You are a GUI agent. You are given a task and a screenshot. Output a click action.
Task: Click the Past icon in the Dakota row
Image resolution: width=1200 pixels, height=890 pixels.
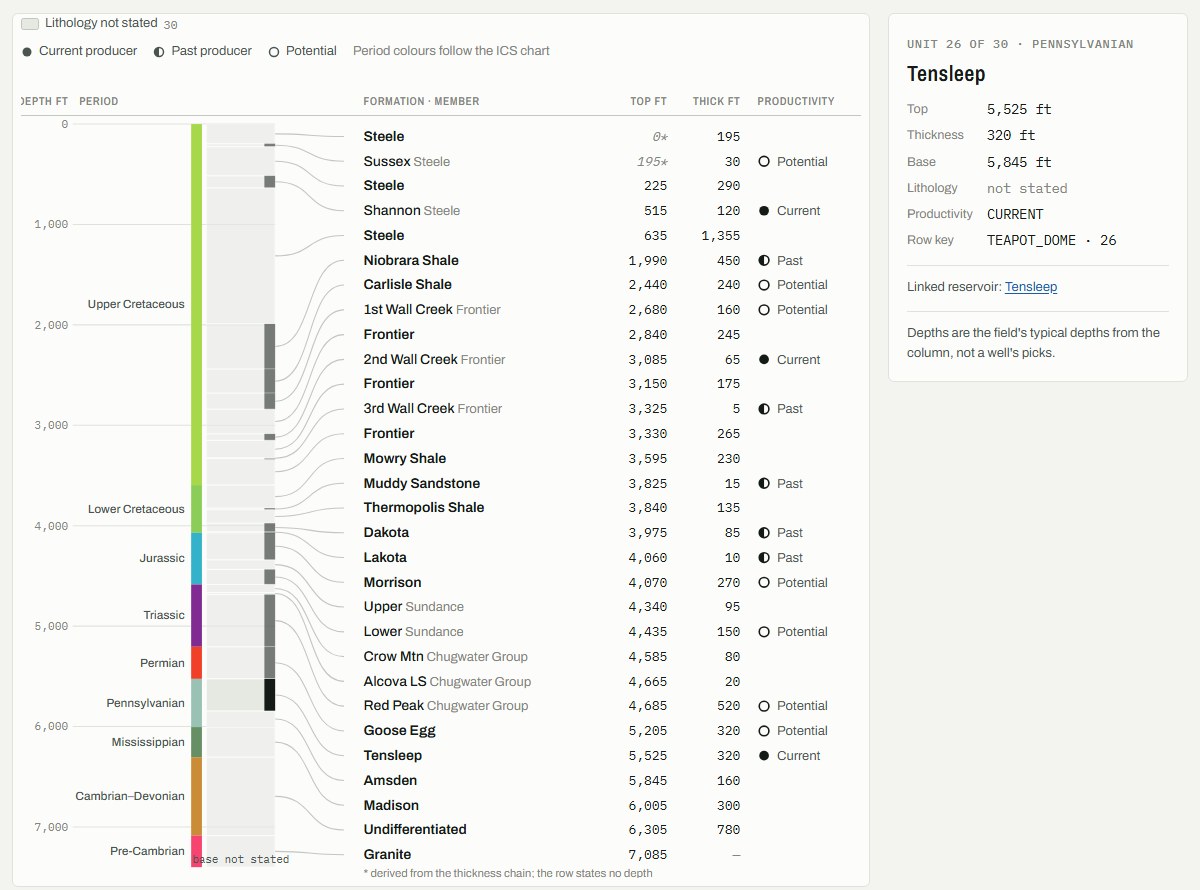click(764, 533)
